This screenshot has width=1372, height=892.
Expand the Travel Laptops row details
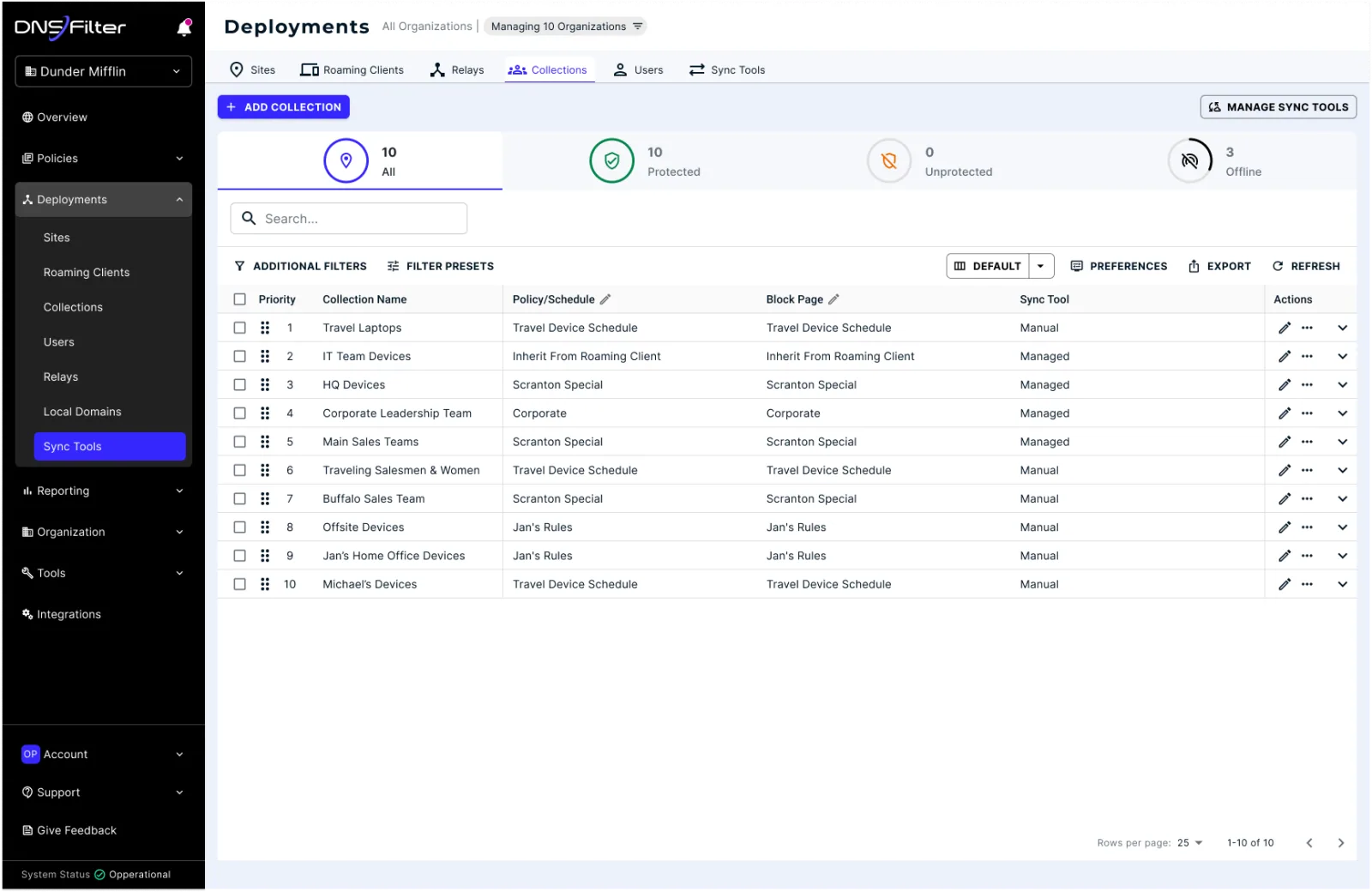tap(1342, 328)
